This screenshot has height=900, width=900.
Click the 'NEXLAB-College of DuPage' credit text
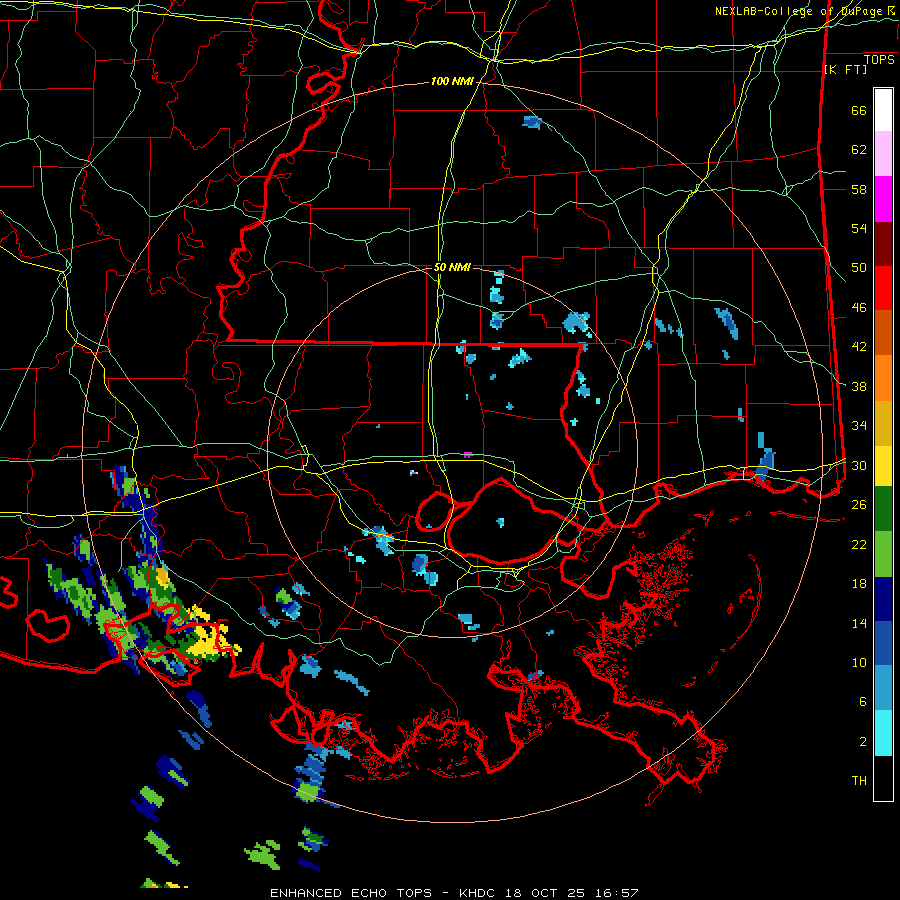799,11
